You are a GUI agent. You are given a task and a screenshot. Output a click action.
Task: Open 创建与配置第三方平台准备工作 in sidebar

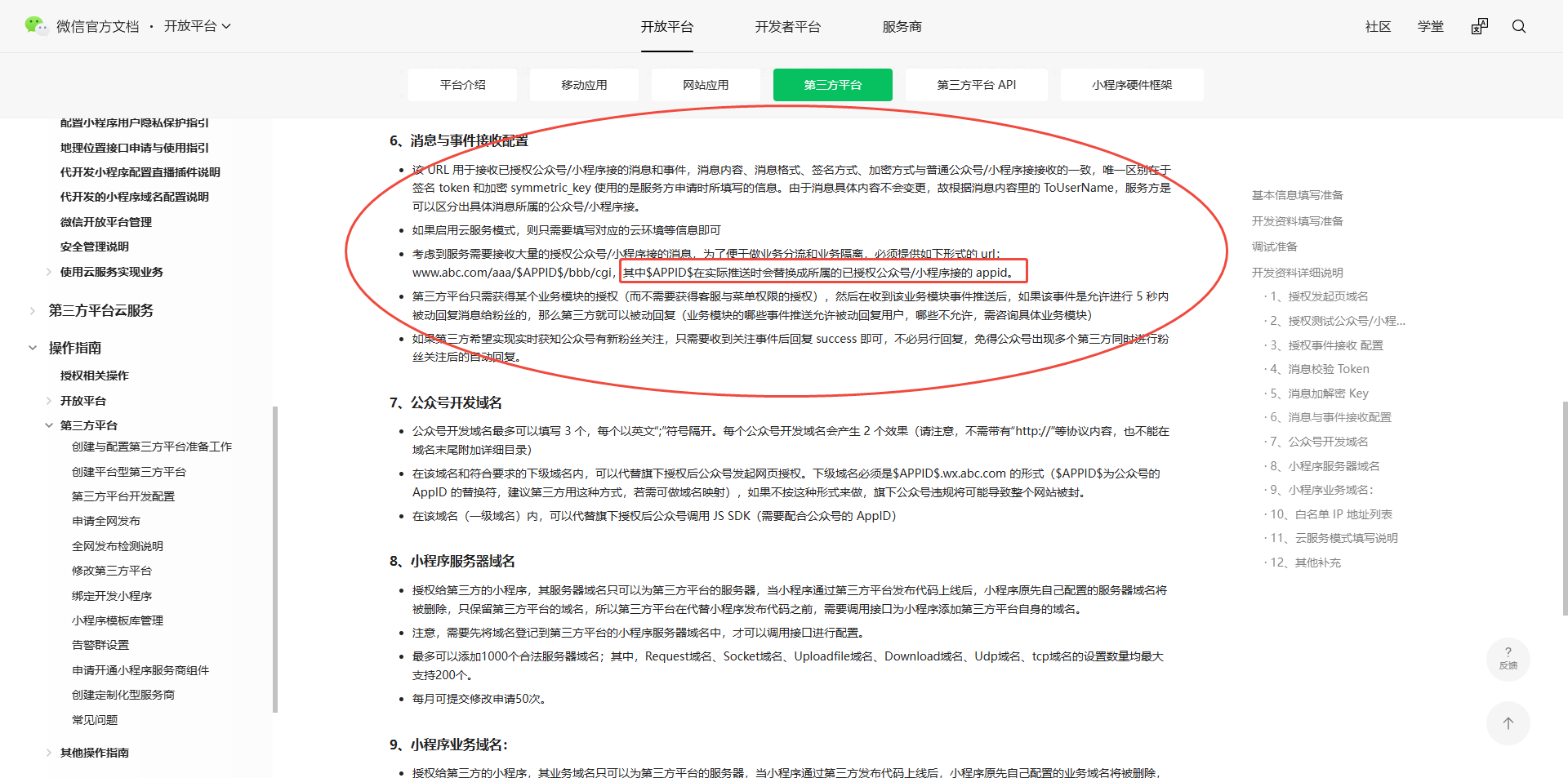[x=152, y=447]
